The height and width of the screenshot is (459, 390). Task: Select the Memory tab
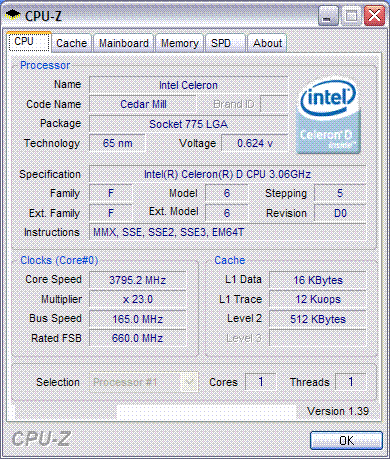[x=180, y=43]
